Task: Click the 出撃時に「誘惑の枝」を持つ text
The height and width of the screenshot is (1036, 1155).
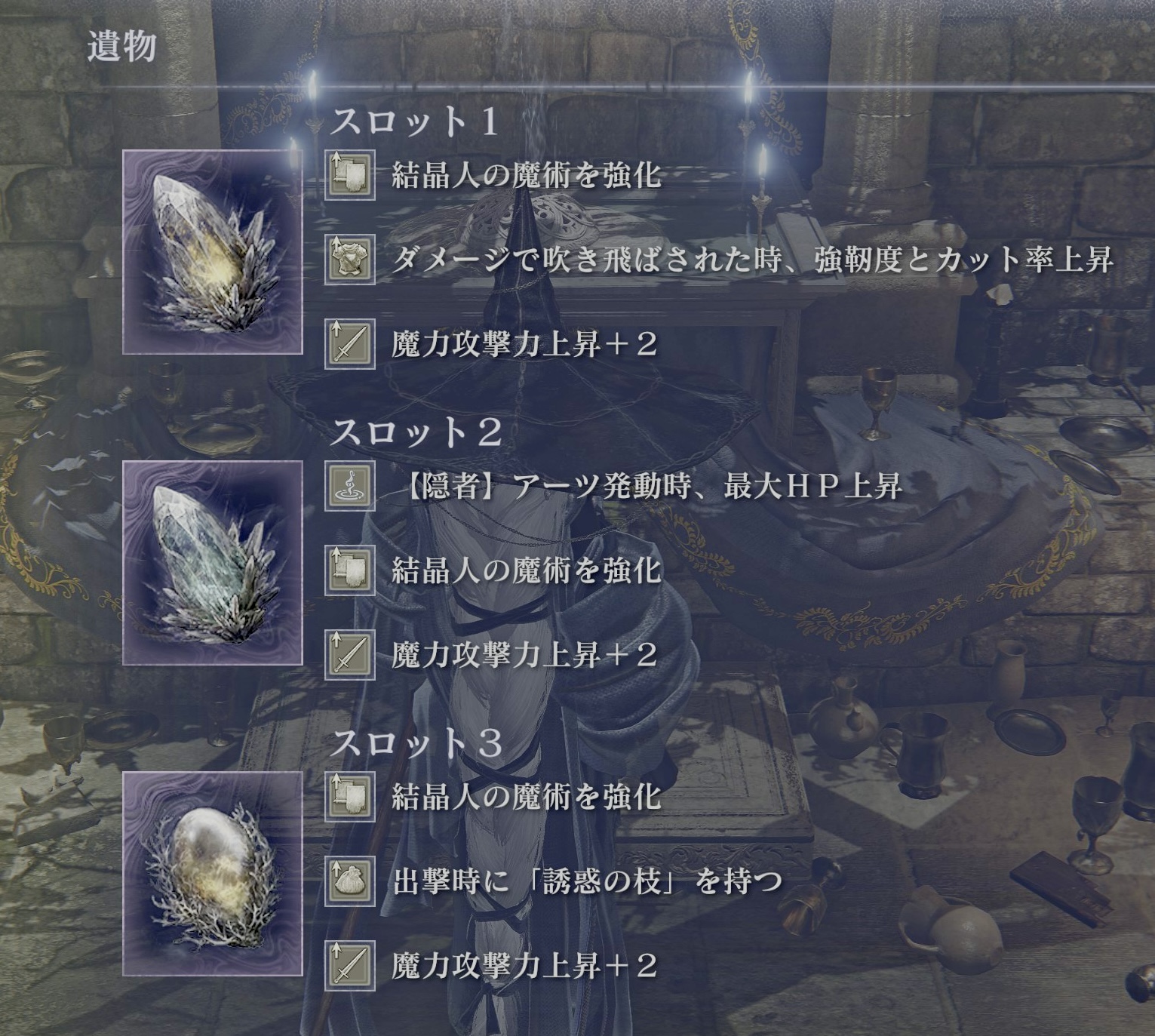Action: click(586, 881)
